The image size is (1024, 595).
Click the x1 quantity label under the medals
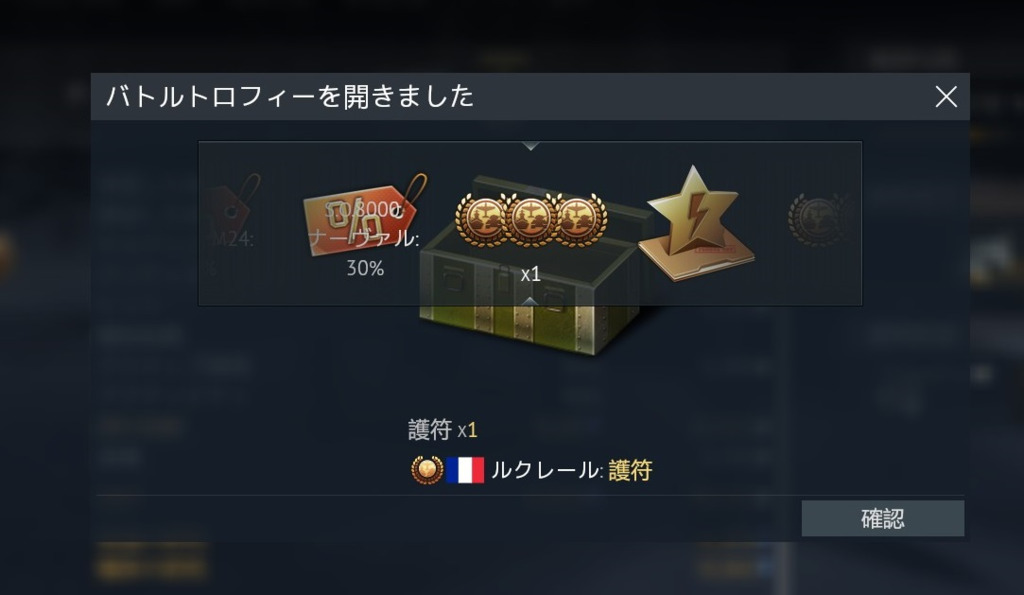530,274
